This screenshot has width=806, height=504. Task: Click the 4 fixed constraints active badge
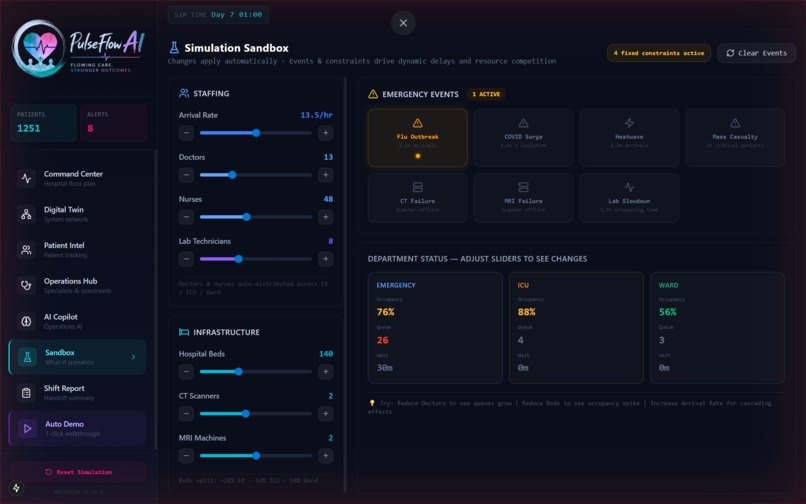(x=658, y=53)
